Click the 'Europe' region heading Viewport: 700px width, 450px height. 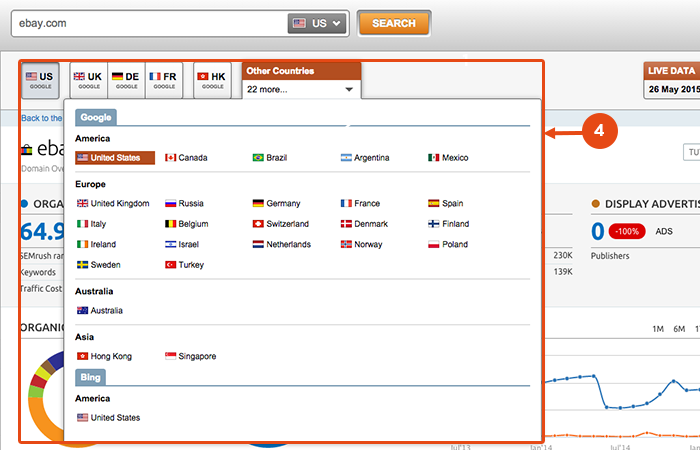pyautogui.click(x=90, y=184)
